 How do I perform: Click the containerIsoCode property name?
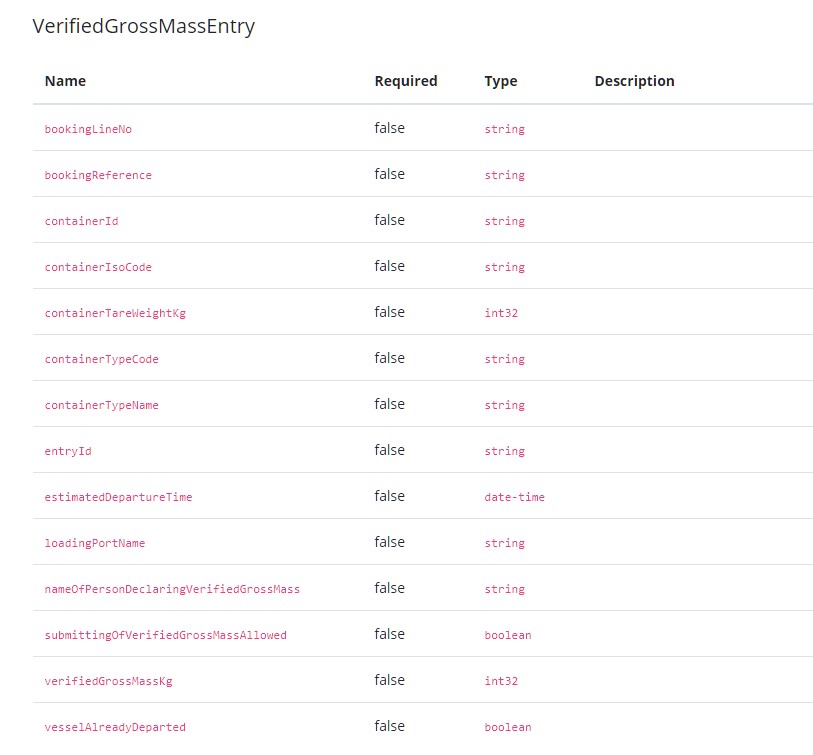[98, 267]
